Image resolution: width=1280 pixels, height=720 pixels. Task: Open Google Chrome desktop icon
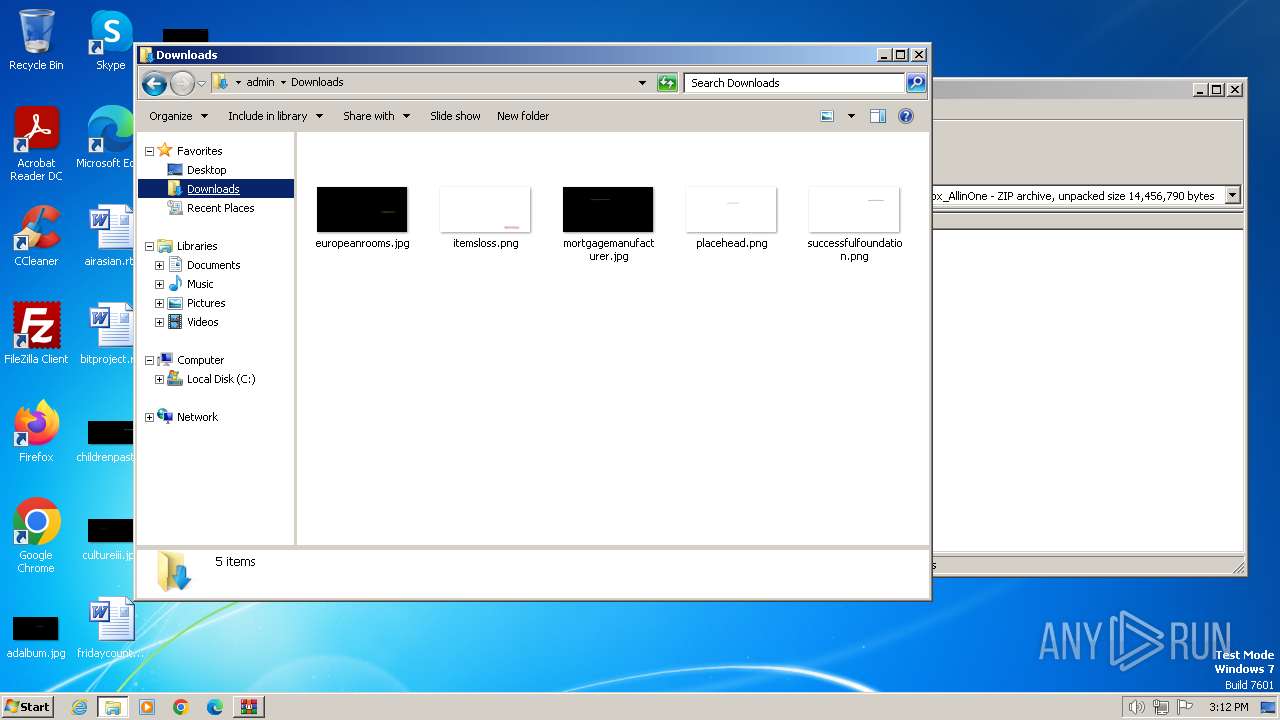point(36,535)
